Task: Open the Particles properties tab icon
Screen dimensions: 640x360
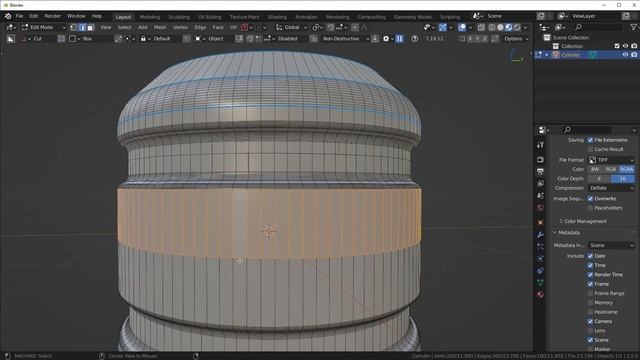Action: (x=540, y=247)
